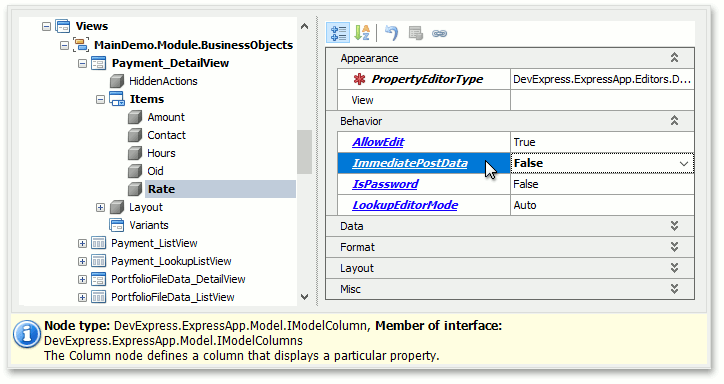This screenshot has height=384, width=724.
Task: Click the chain link toolbar icon
Action: coord(439,33)
